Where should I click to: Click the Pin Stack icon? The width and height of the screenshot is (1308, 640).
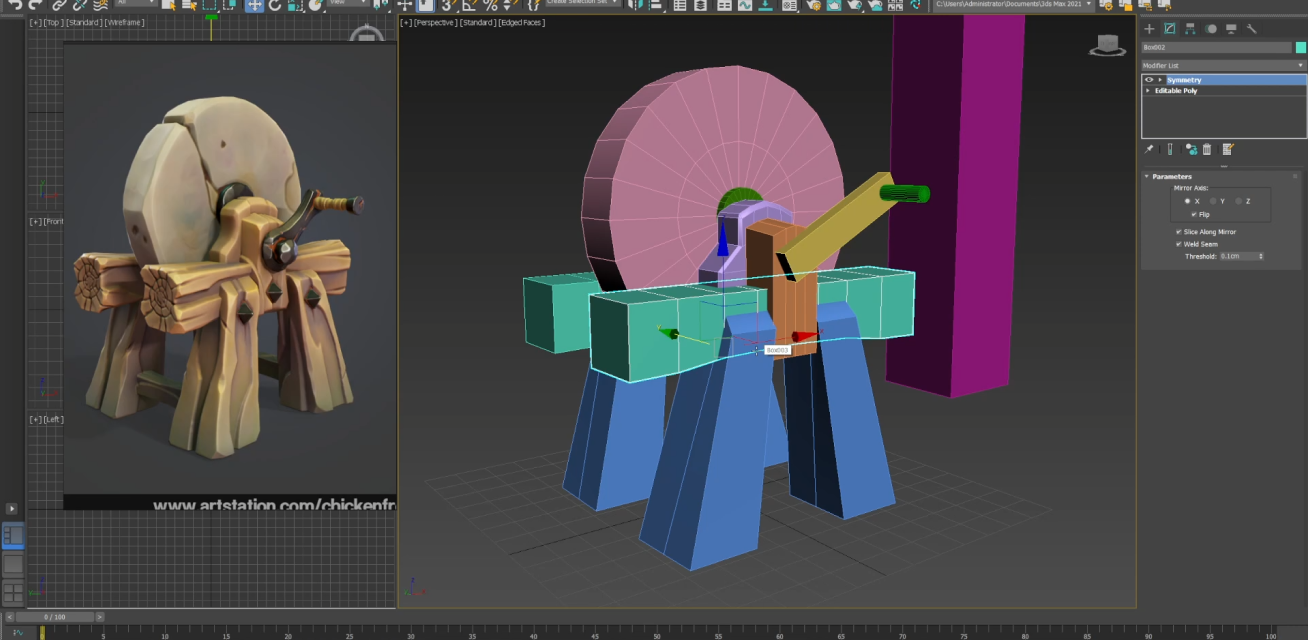[1149, 149]
